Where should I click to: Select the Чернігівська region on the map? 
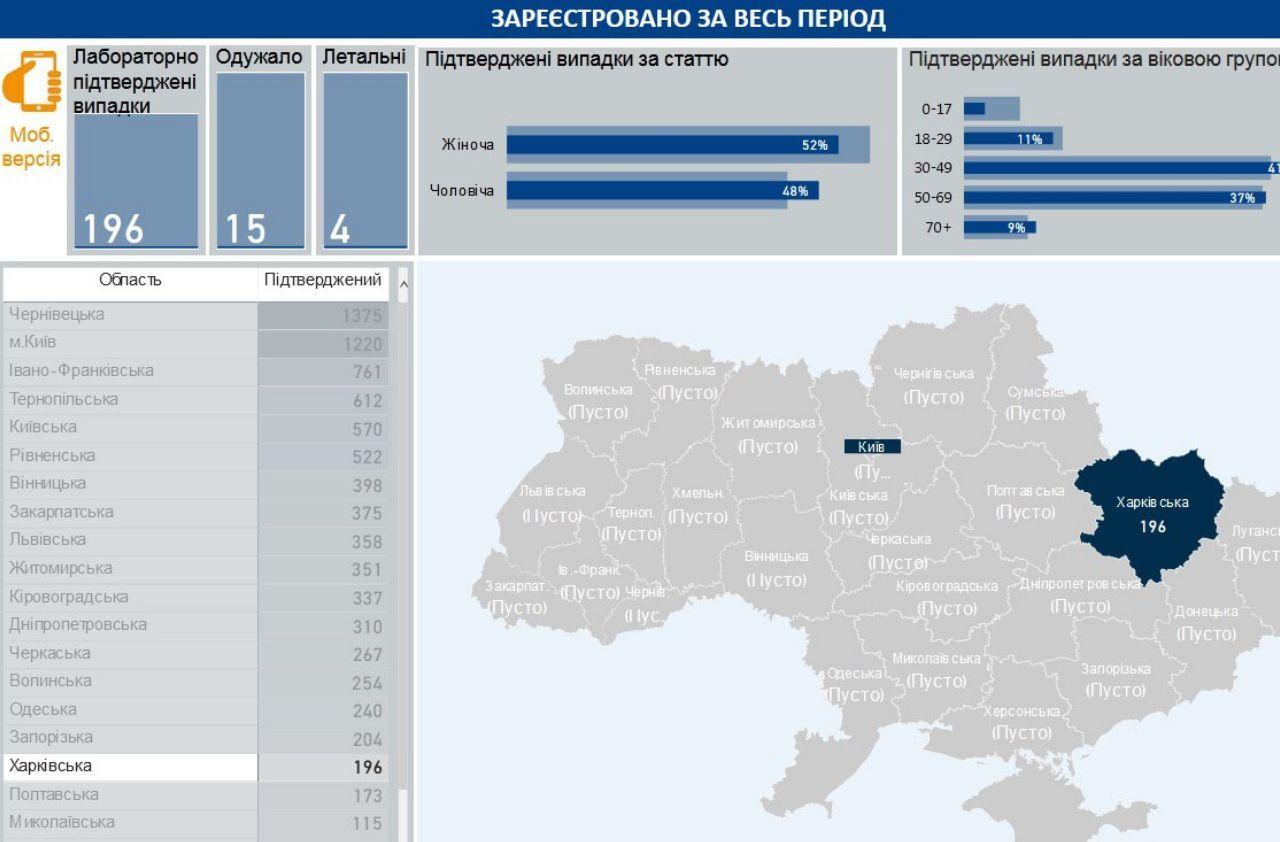click(932, 385)
